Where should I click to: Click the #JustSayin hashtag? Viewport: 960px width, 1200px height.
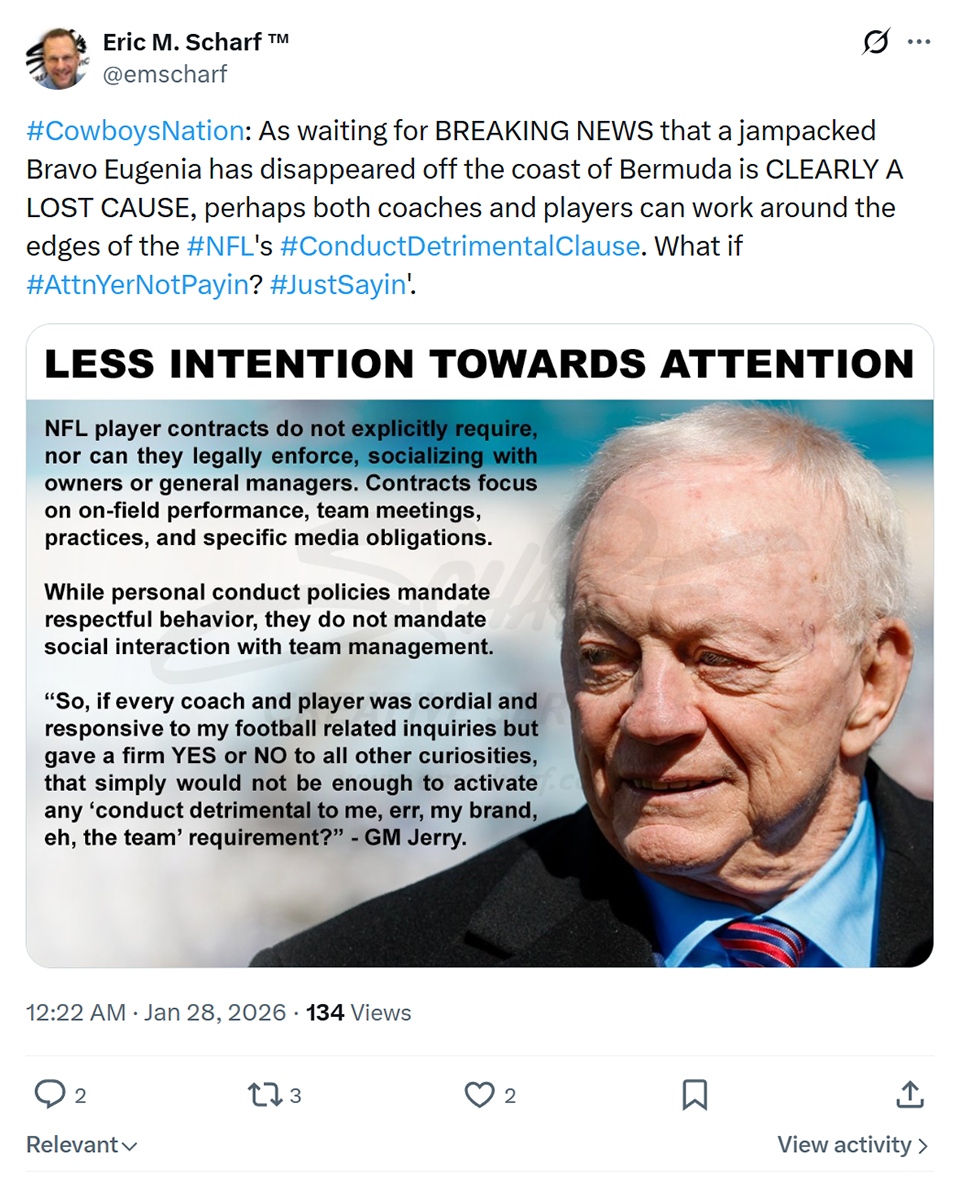(x=337, y=284)
